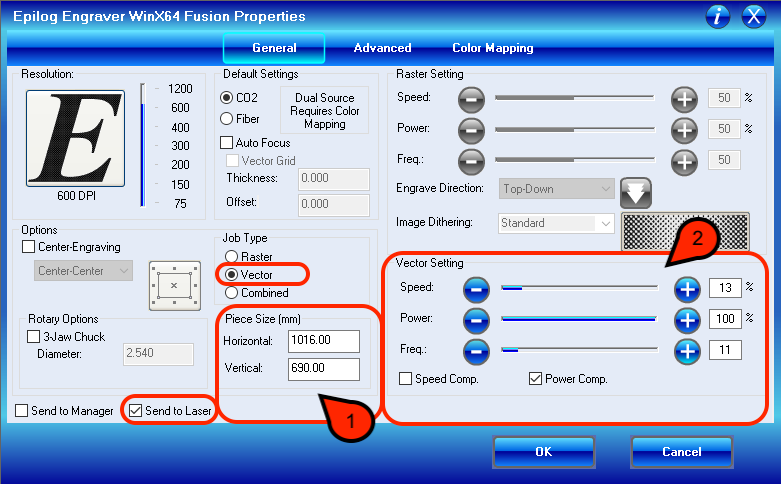Image resolution: width=781 pixels, height=484 pixels.
Task: Open the info icon in title bar
Action: point(718,16)
